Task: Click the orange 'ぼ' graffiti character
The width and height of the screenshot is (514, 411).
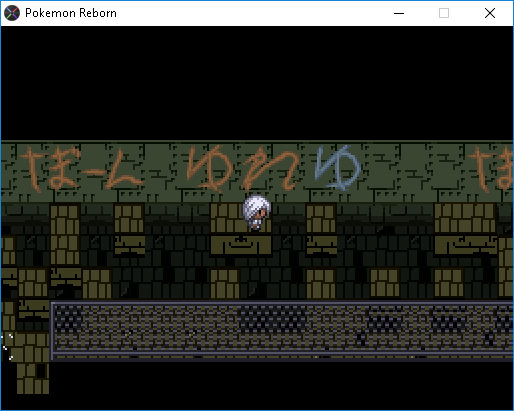Action: click(64, 168)
